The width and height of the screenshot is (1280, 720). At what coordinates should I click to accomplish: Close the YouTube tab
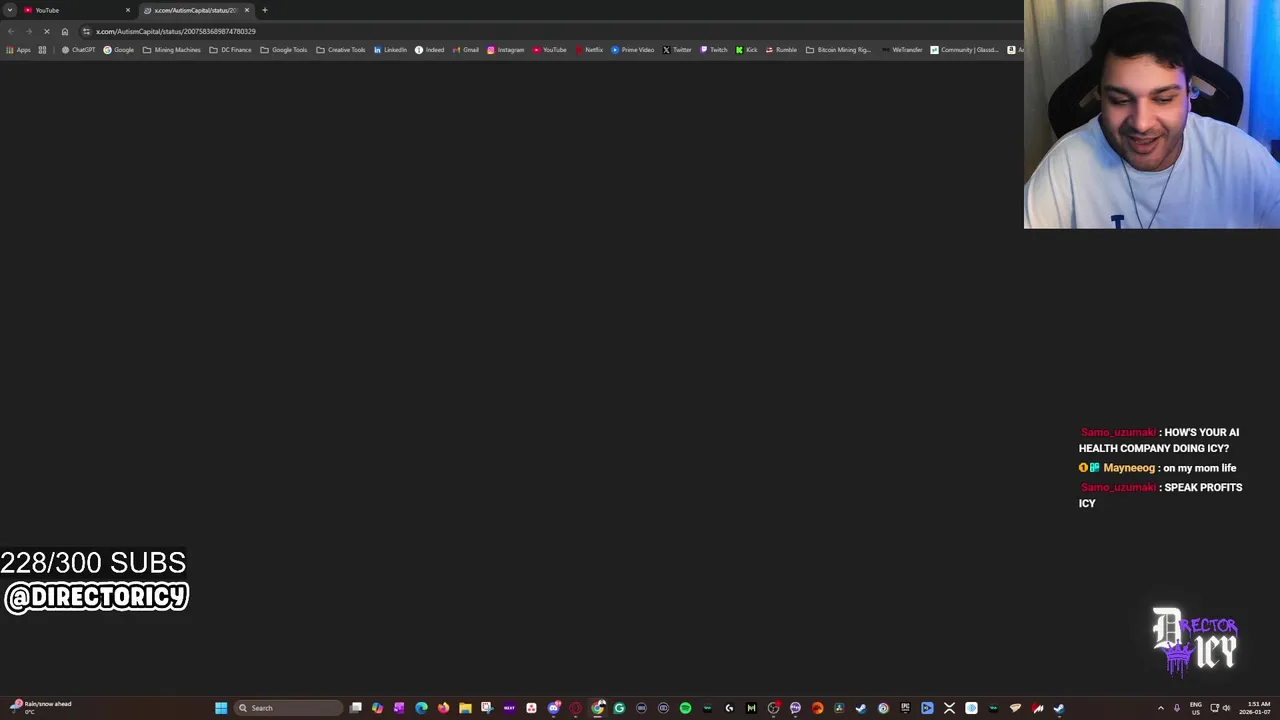click(x=128, y=10)
